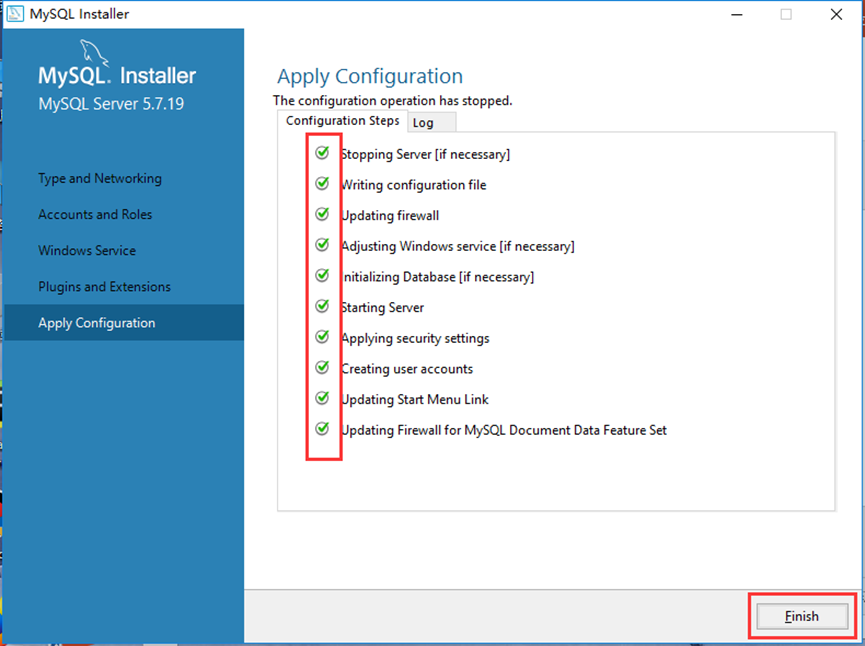
Task: Click the check icon for Writing configuration file
Action: pyautogui.click(x=322, y=184)
